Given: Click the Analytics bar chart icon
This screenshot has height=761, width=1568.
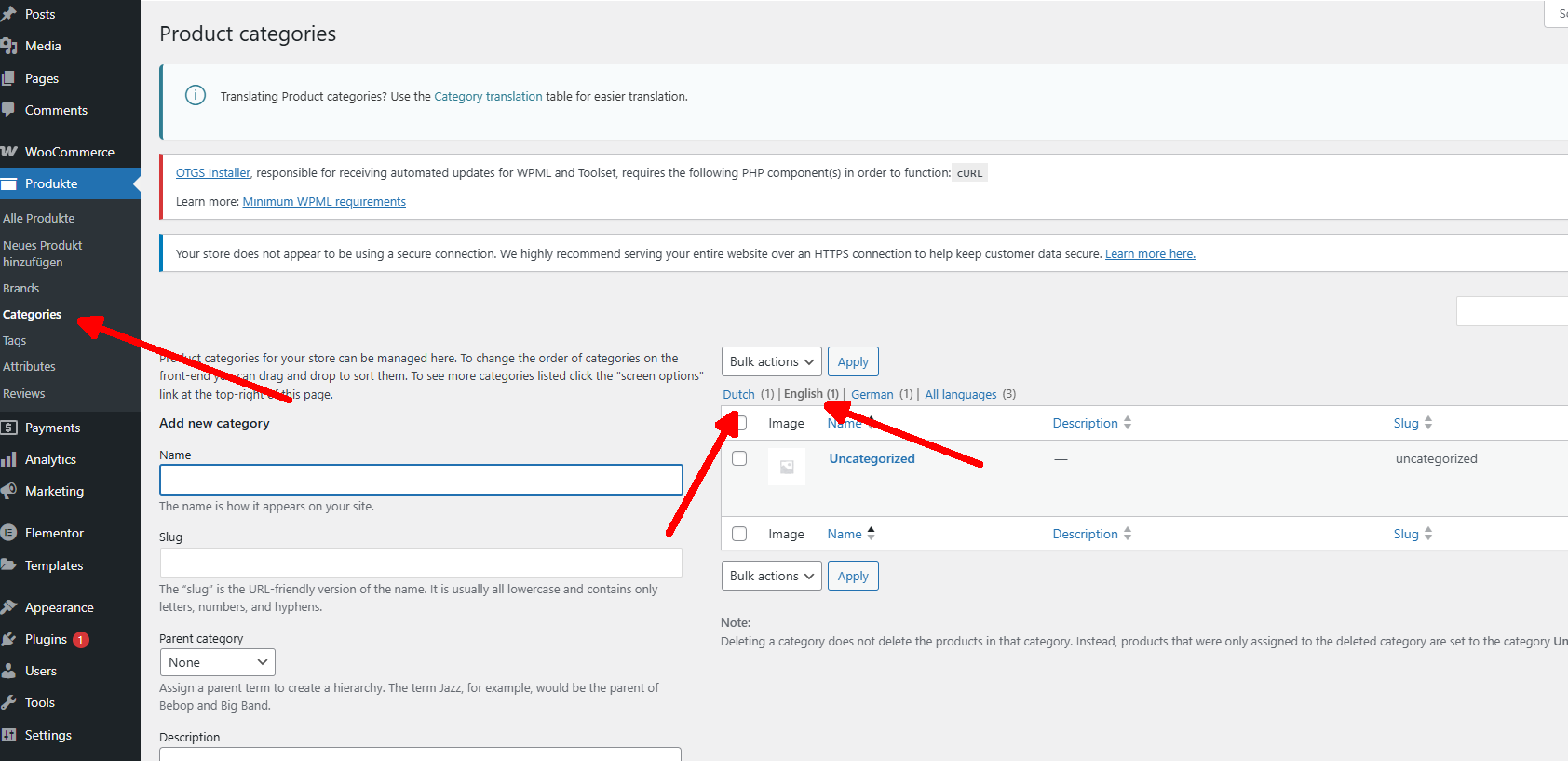Looking at the screenshot, I should 8,459.
